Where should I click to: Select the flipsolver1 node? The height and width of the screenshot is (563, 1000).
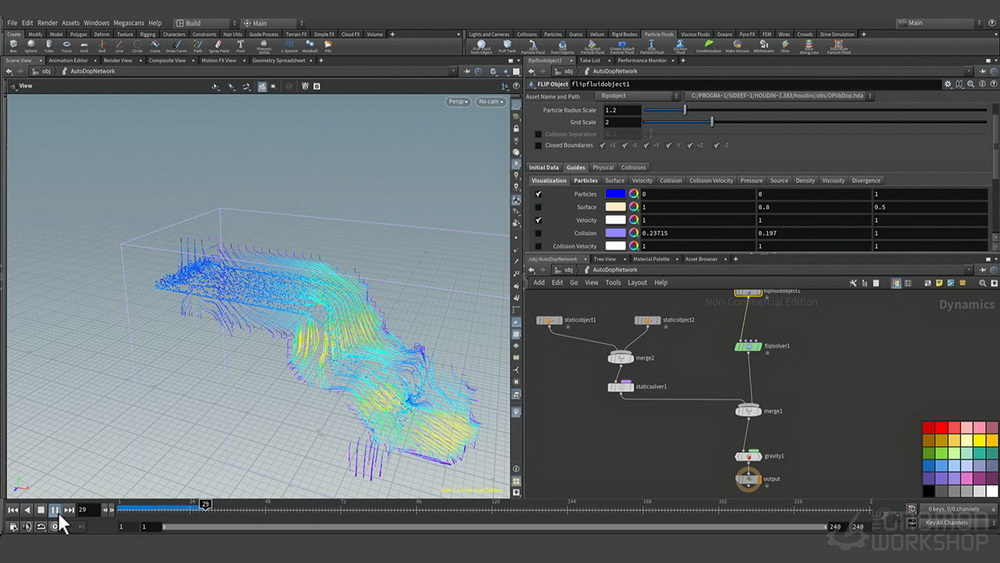click(x=748, y=346)
